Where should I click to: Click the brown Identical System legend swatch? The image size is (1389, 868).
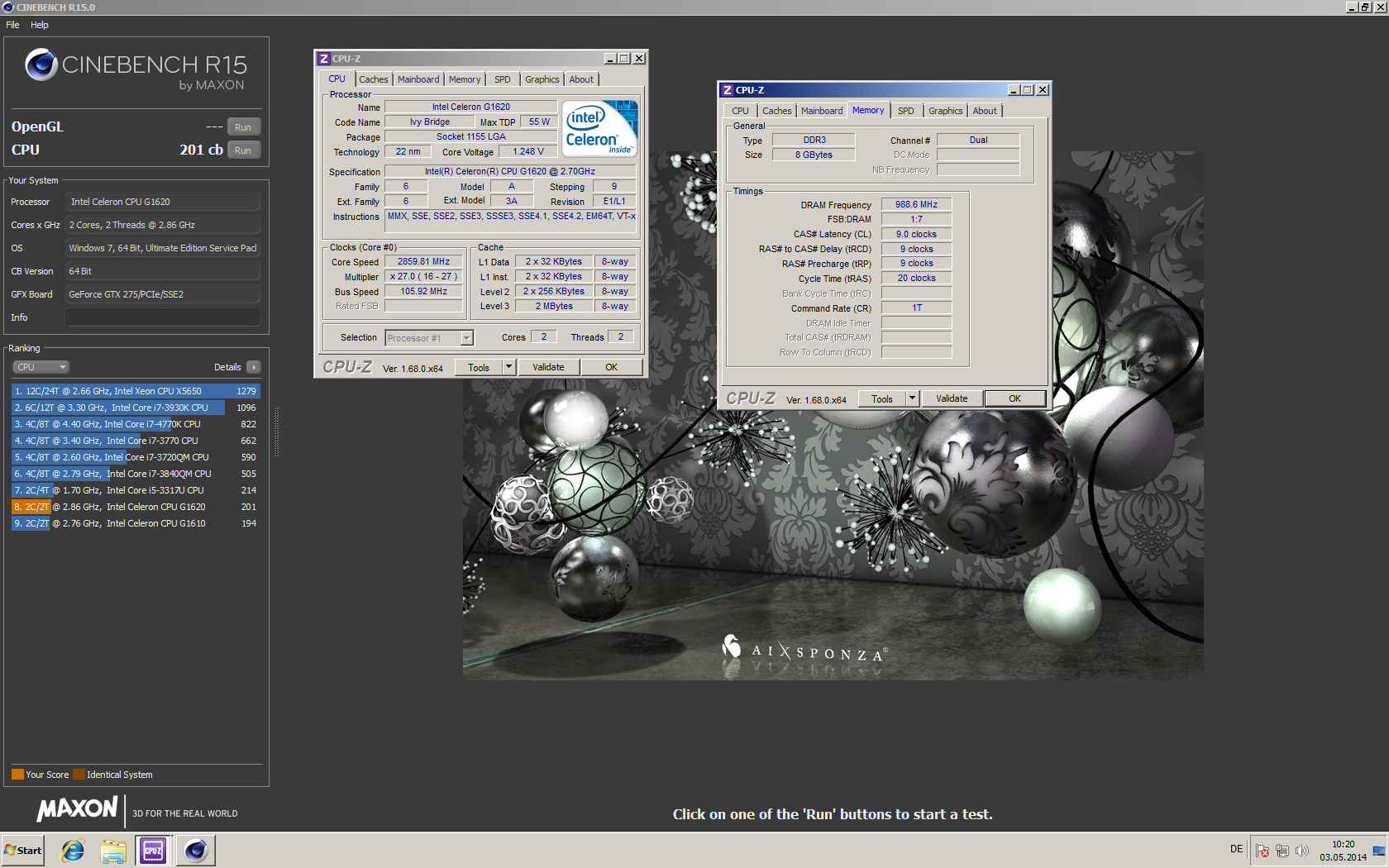[79, 775]
